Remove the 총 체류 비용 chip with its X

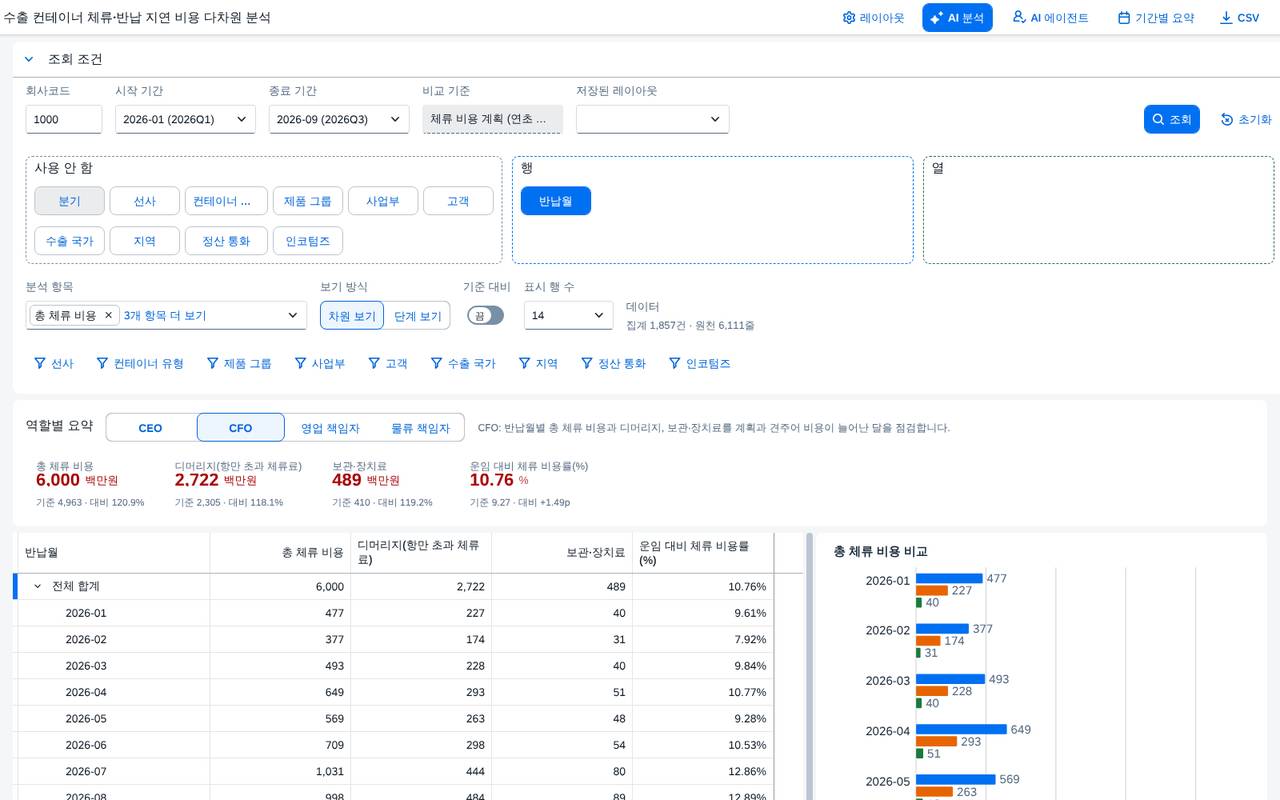(108, 315)
